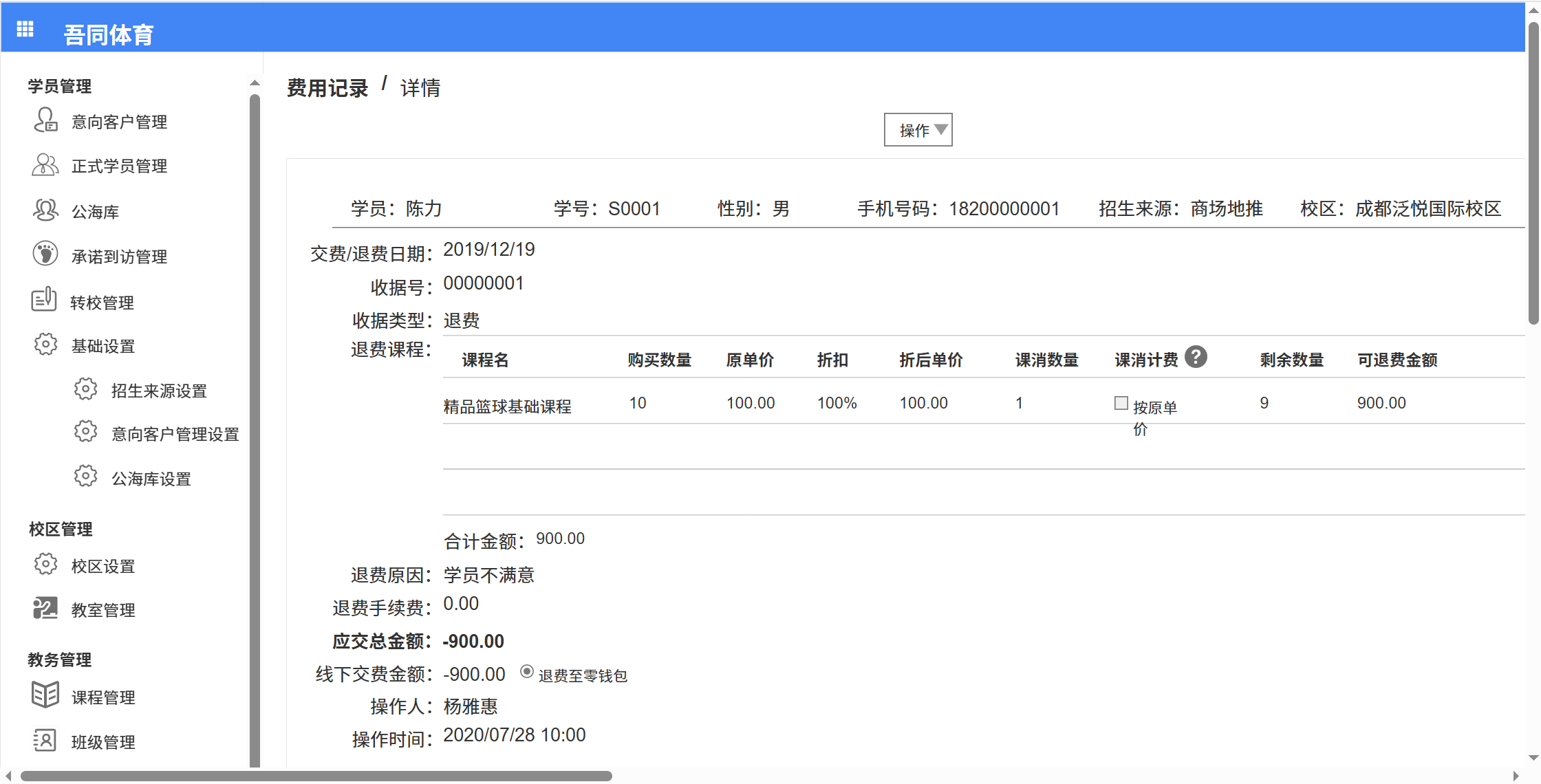Select 教室管理 in the sidebar
The width and height of the screenshot is (1541, 784).
point(103,609)
